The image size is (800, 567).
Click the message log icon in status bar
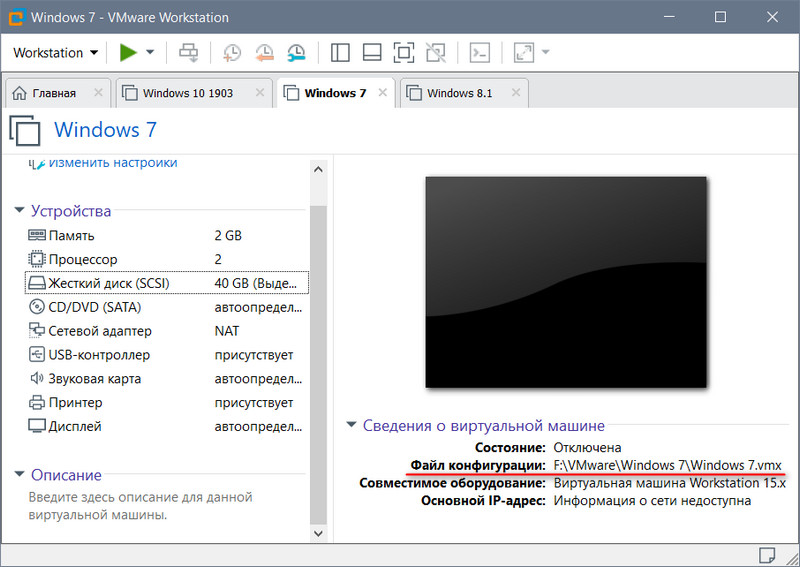[767, 555]
